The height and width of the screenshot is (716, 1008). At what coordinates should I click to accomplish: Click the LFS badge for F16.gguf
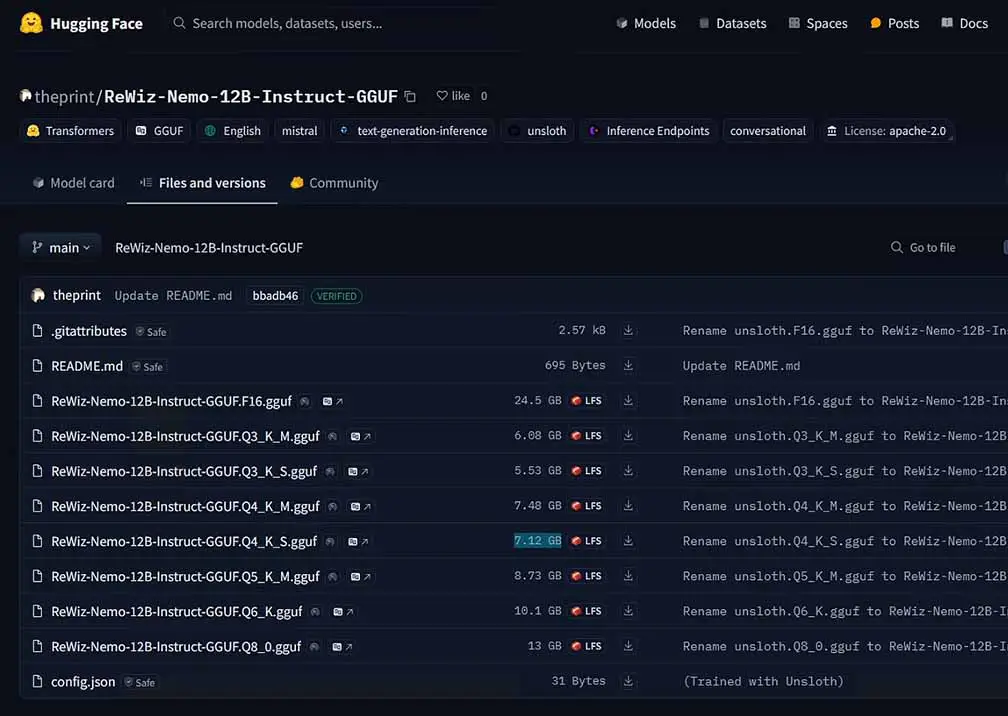(586, 400)
